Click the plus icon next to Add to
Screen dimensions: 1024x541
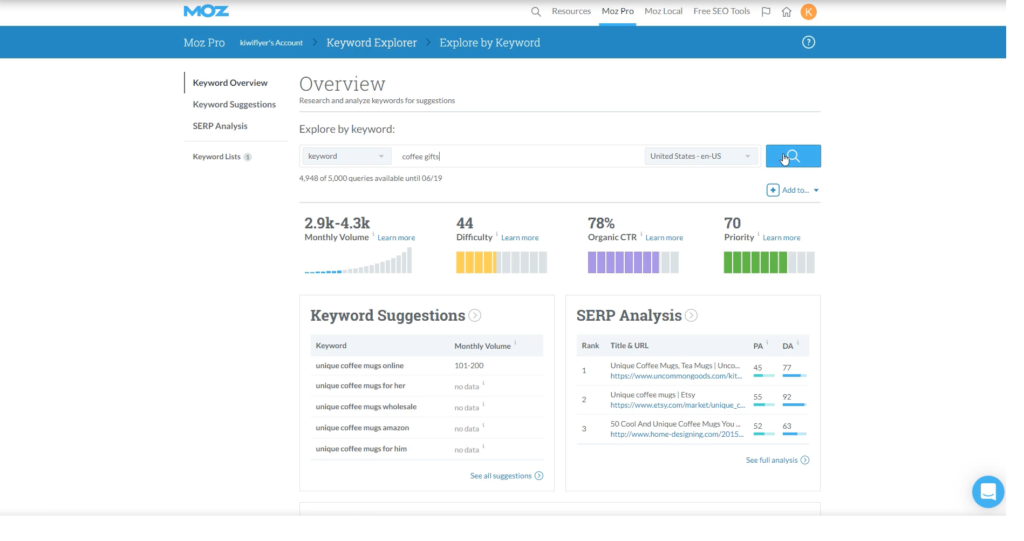click(773, 190)
